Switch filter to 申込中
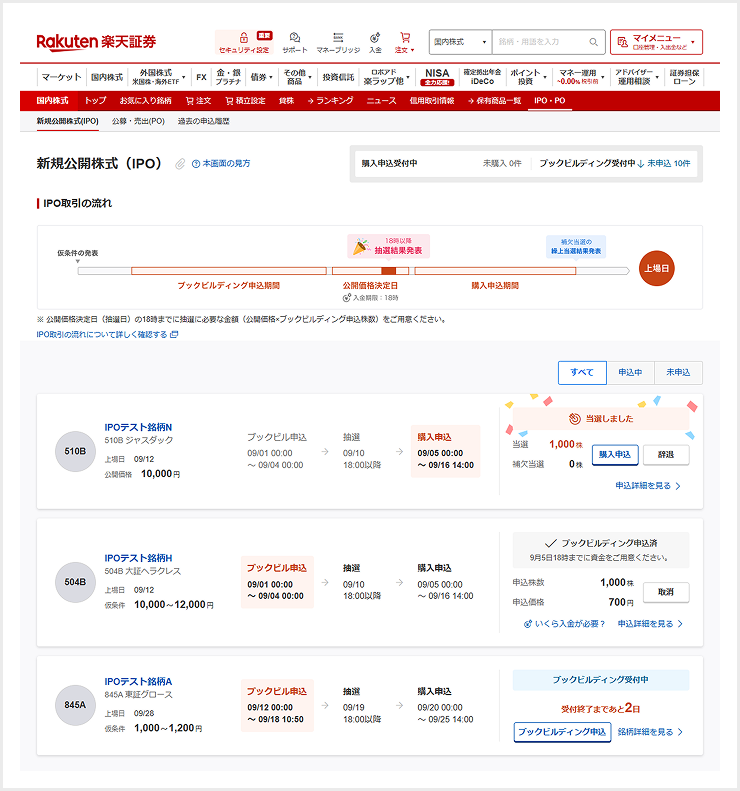The height and width of the screenshot is (791, 740). tap(630, 373)
